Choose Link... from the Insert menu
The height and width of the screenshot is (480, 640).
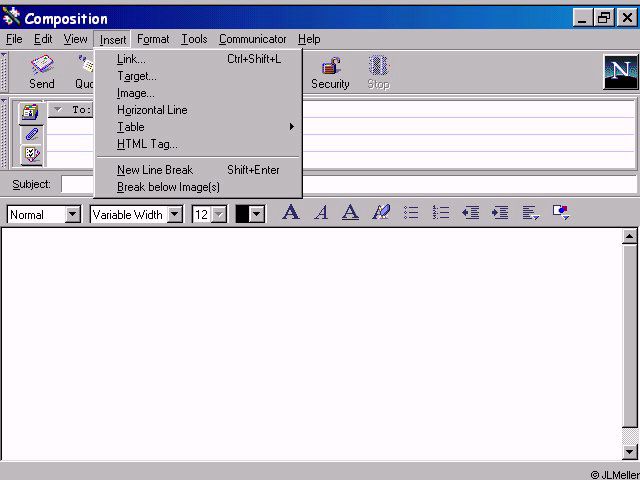pyautogui.click(x=198, y=59)
